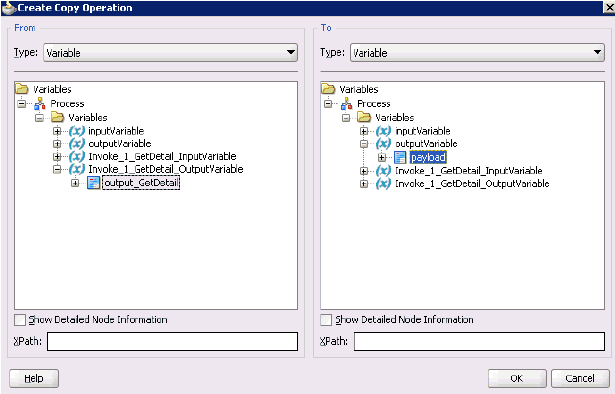Click Invoke_1_GetDetail_OutputVariable (x) icon in To tree
Viewport: 615px width, 394px height.
(x=383, y=184)
